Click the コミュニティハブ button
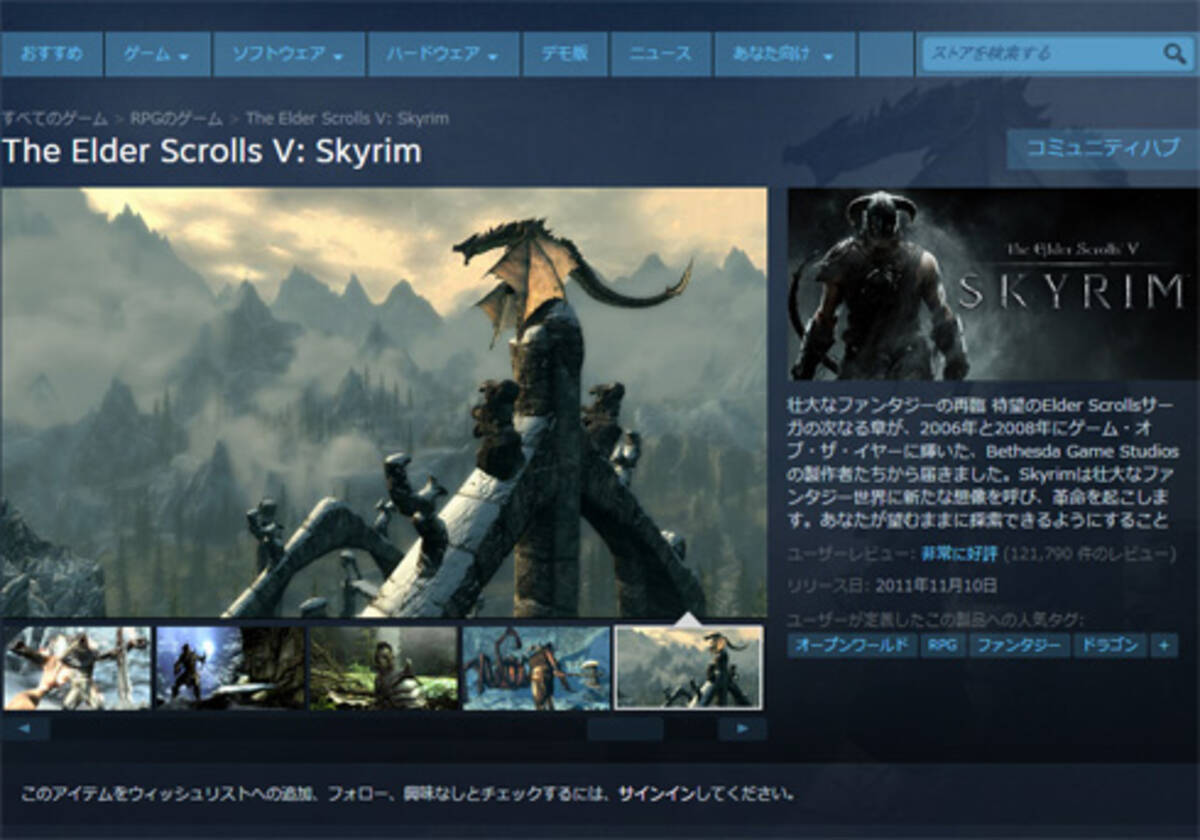This screenshot has width=1200, height=840. (1102, 149)
